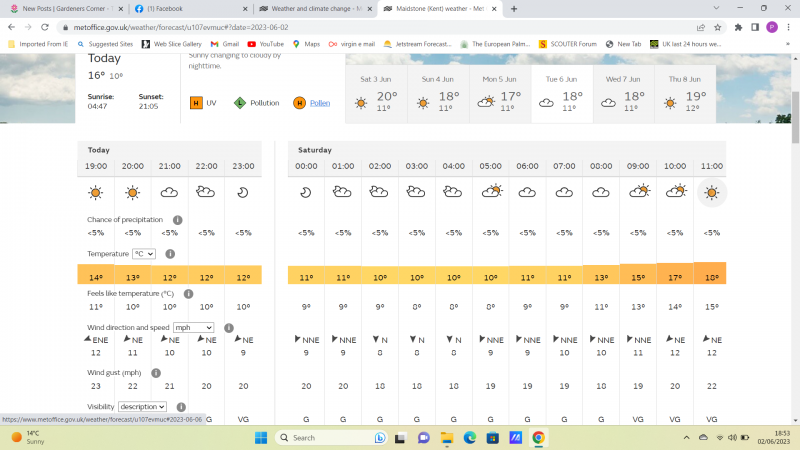Screen dimensions: 800x450
Task: Open the Windows Start menu
Action: (261, 438)
